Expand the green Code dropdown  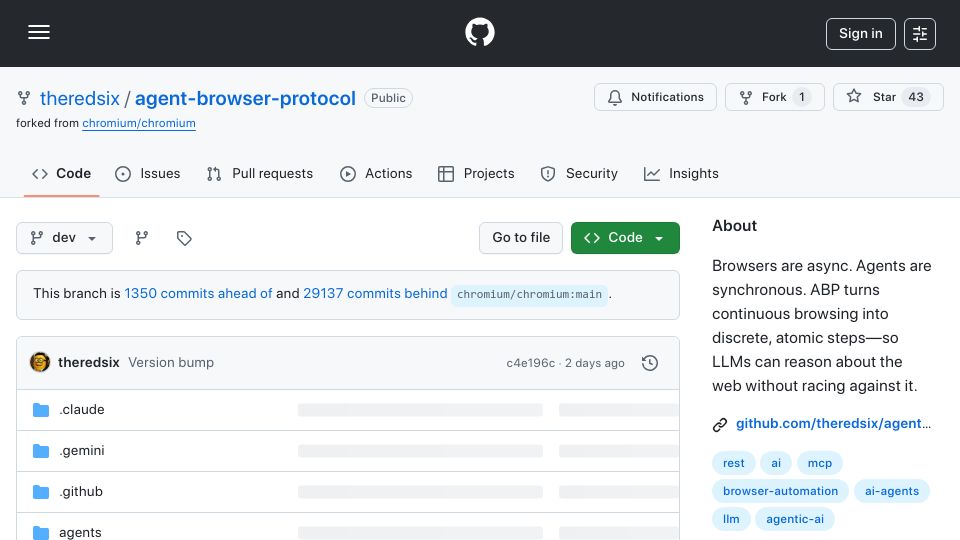coord(625,238)
